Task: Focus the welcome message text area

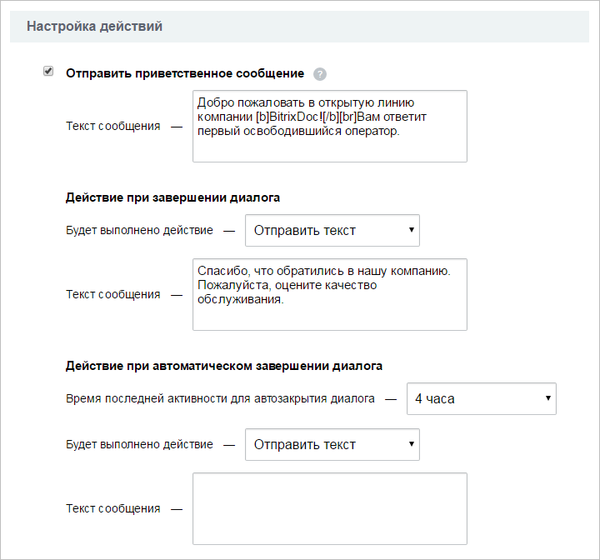Action: [330, 126]
